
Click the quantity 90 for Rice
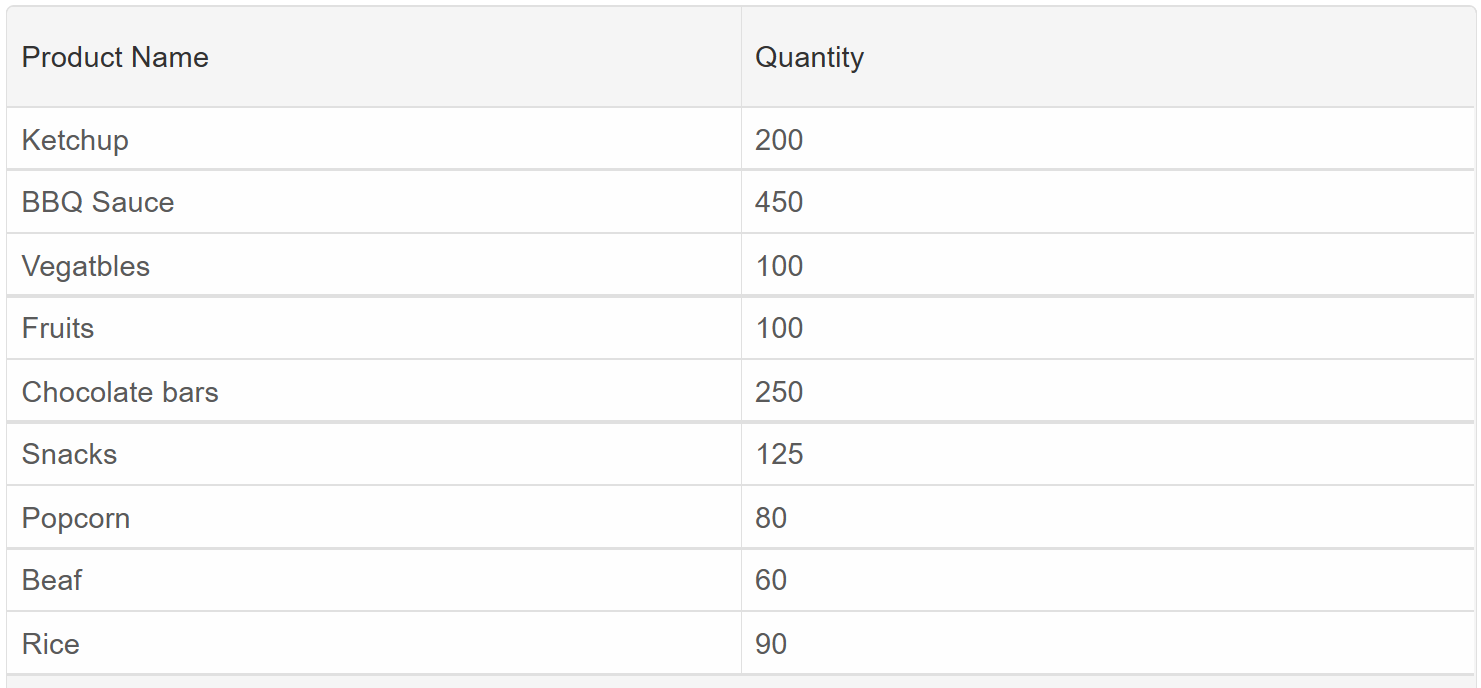[x=1108, y=643]
